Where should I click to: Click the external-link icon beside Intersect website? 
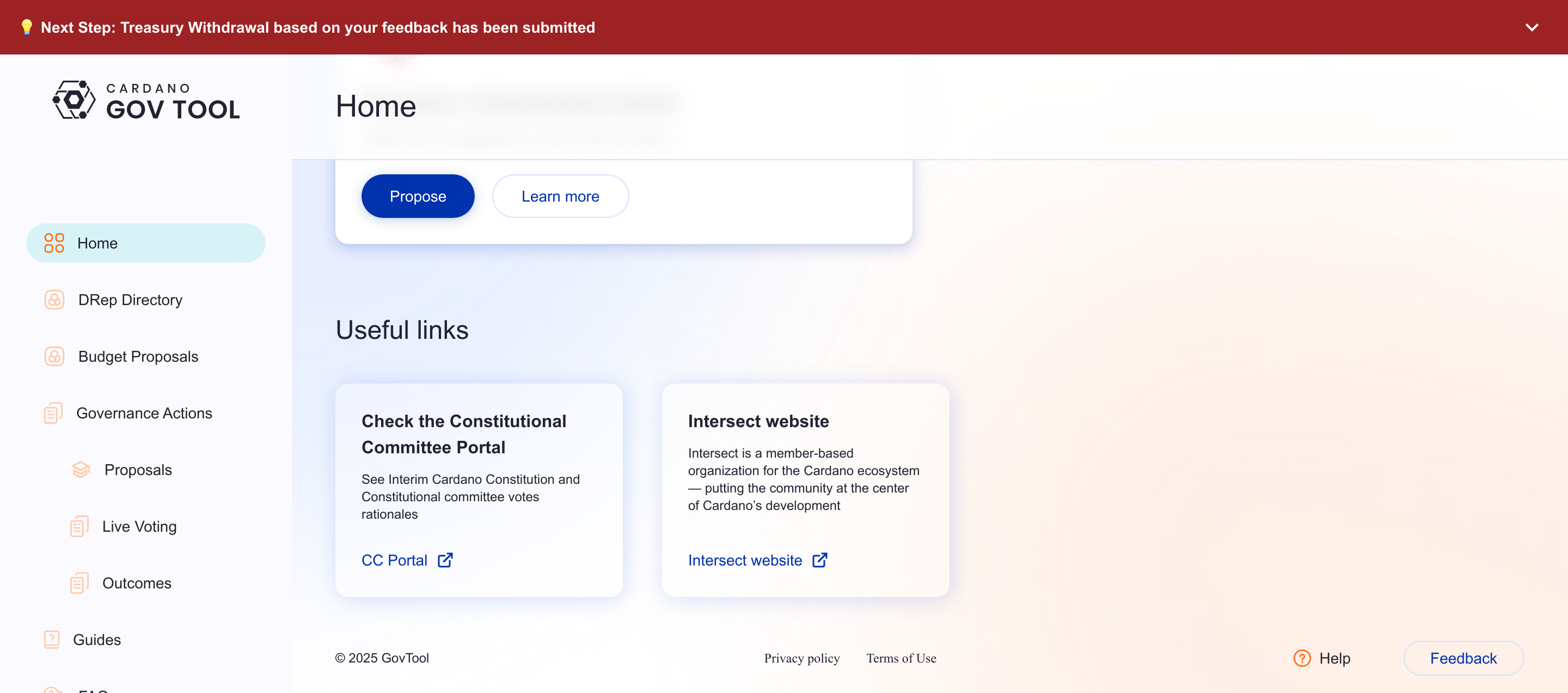[820, 560]
